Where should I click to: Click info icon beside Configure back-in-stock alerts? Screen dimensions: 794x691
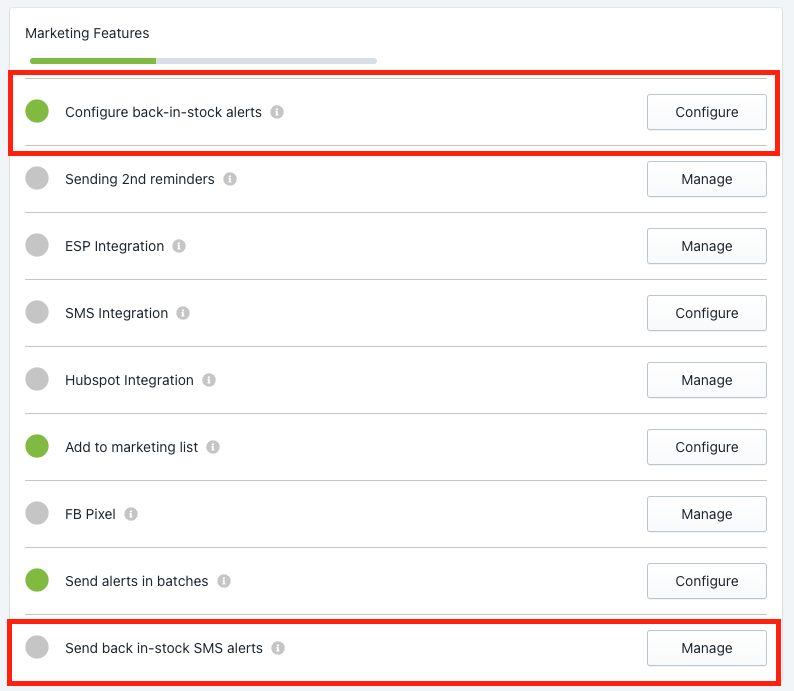(x=276, y=112)
